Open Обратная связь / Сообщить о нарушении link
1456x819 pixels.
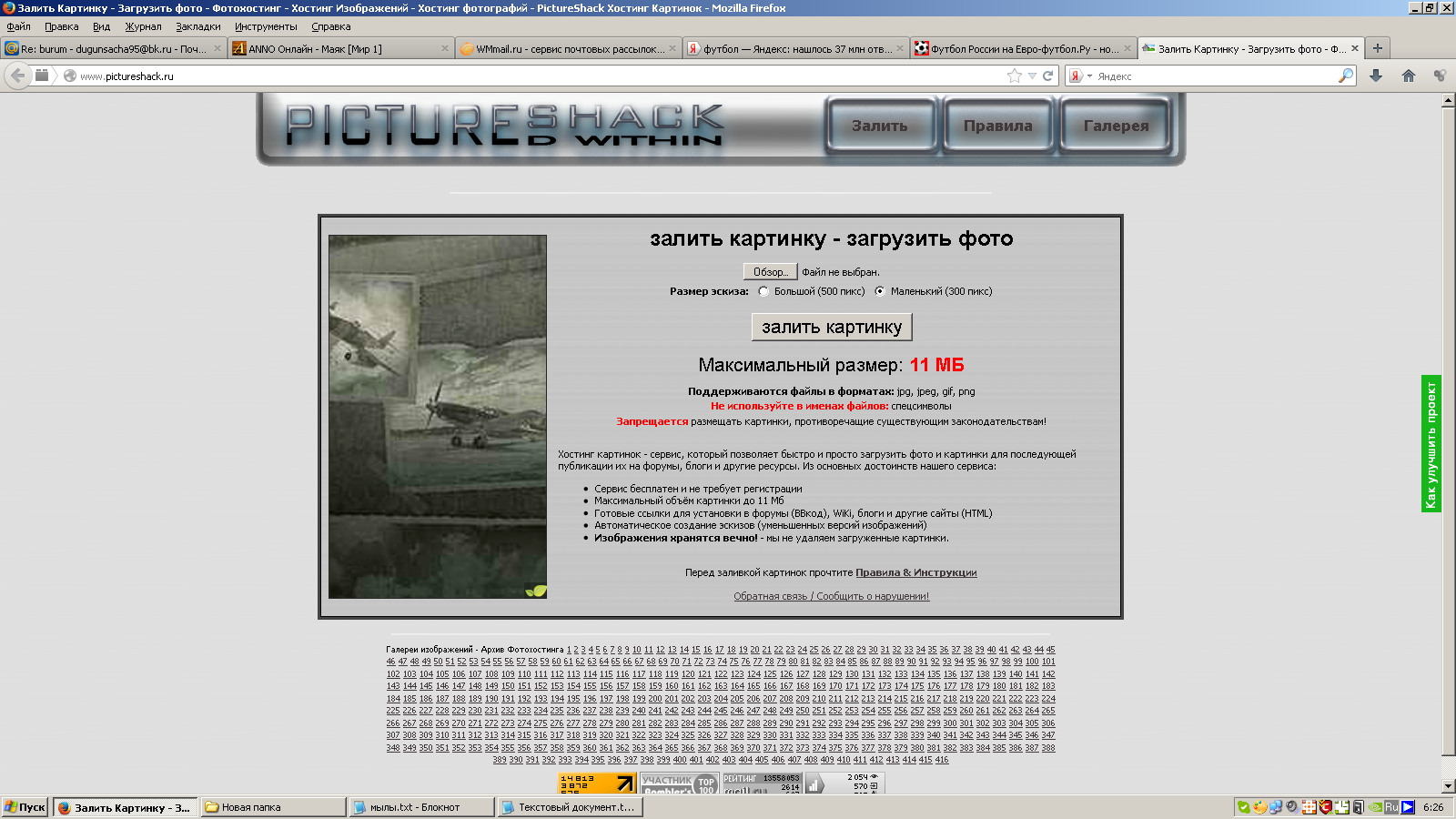point(832,596)
